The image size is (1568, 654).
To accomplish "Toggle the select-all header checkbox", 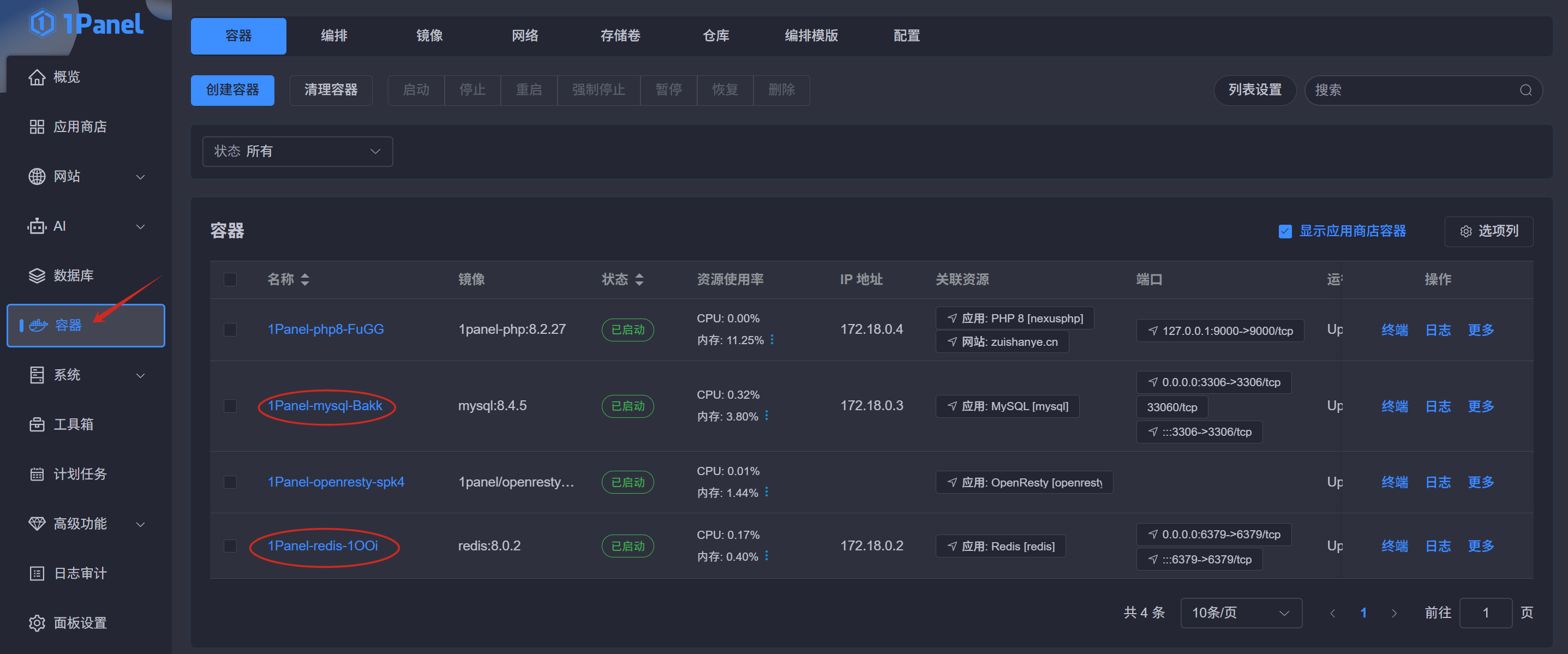I will pyautogui.click(x=230, y=279).
